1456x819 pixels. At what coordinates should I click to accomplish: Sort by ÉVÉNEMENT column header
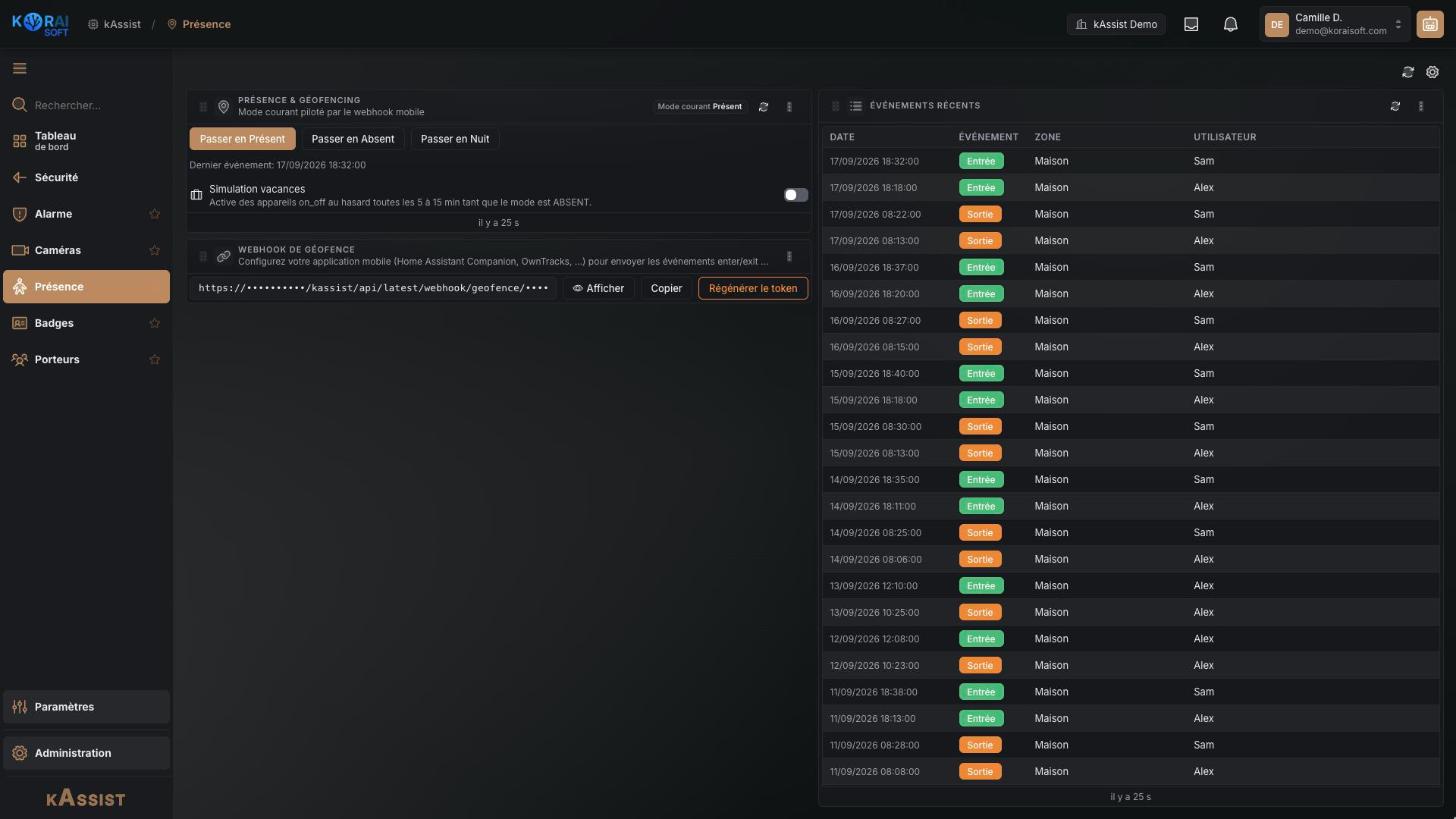988,137
